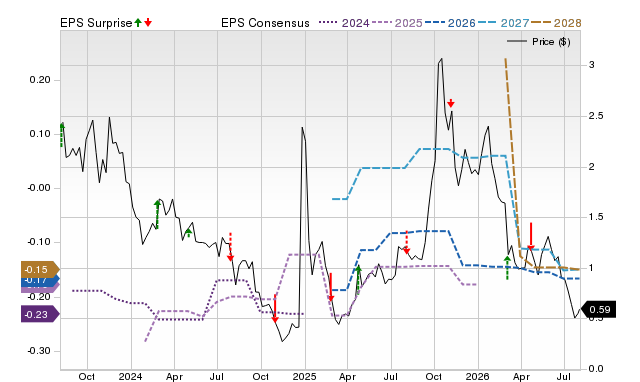
Task: Click the black 0.59 current price flag
Action: coord(598,310)
